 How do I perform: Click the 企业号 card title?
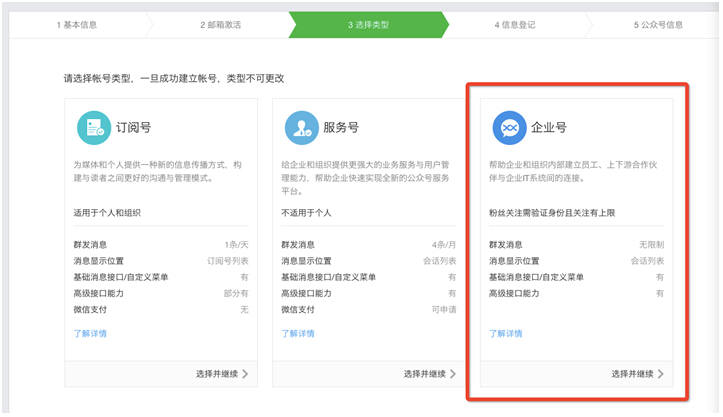pos(548,128)
